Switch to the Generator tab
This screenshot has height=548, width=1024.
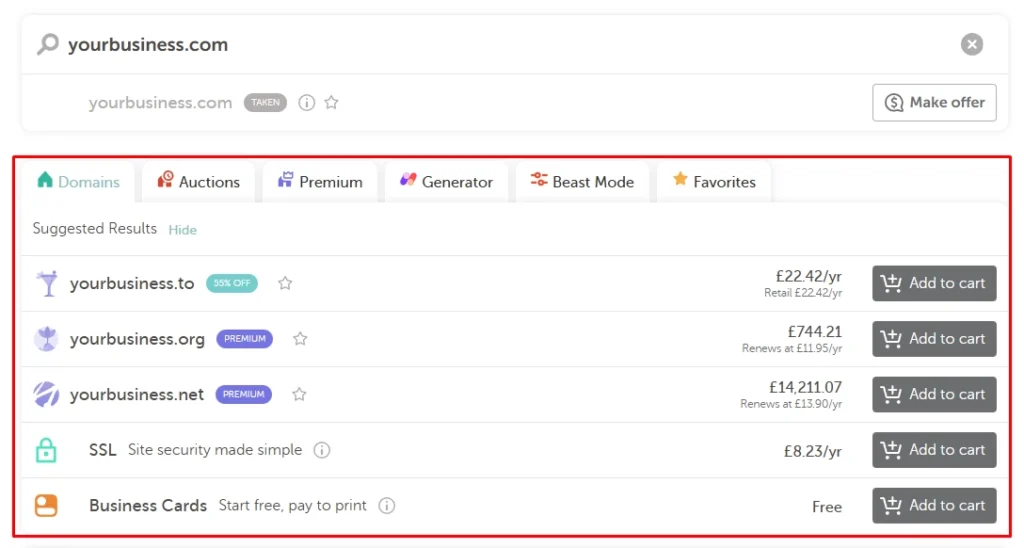pyautogui.click(x=447, y=182)
